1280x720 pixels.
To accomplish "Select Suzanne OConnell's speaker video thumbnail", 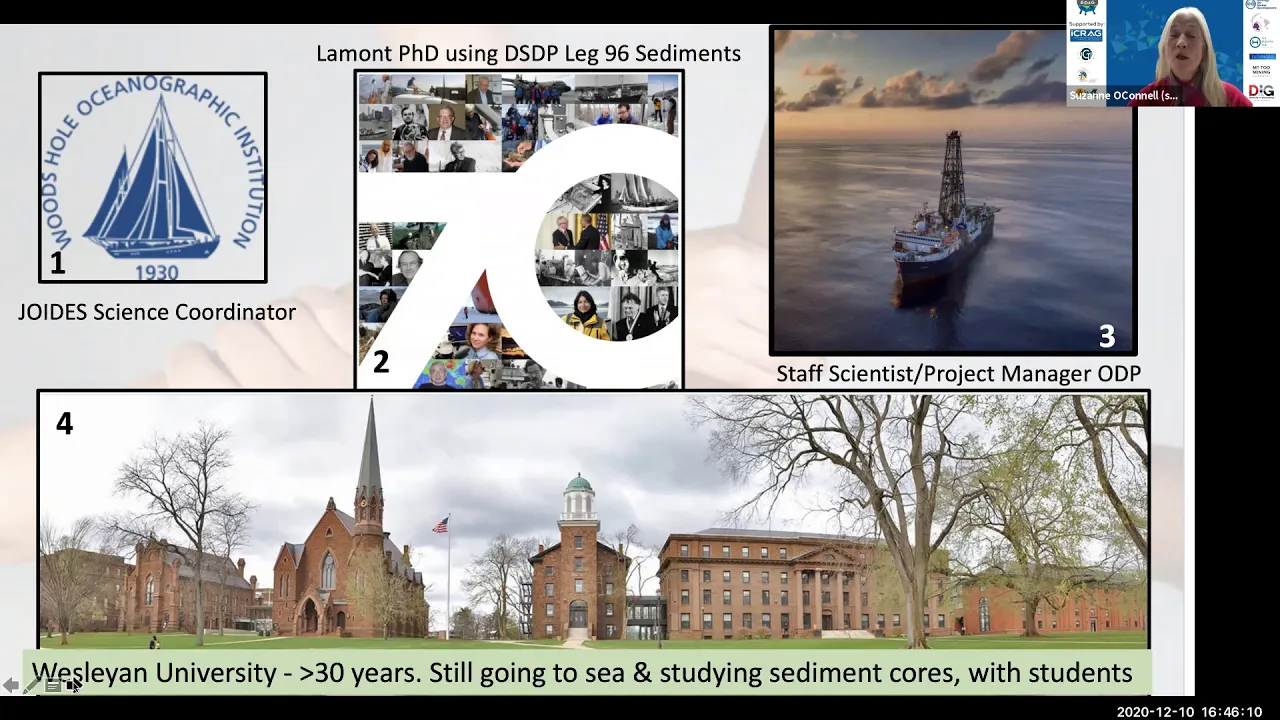I will [x=1173, y=53].
